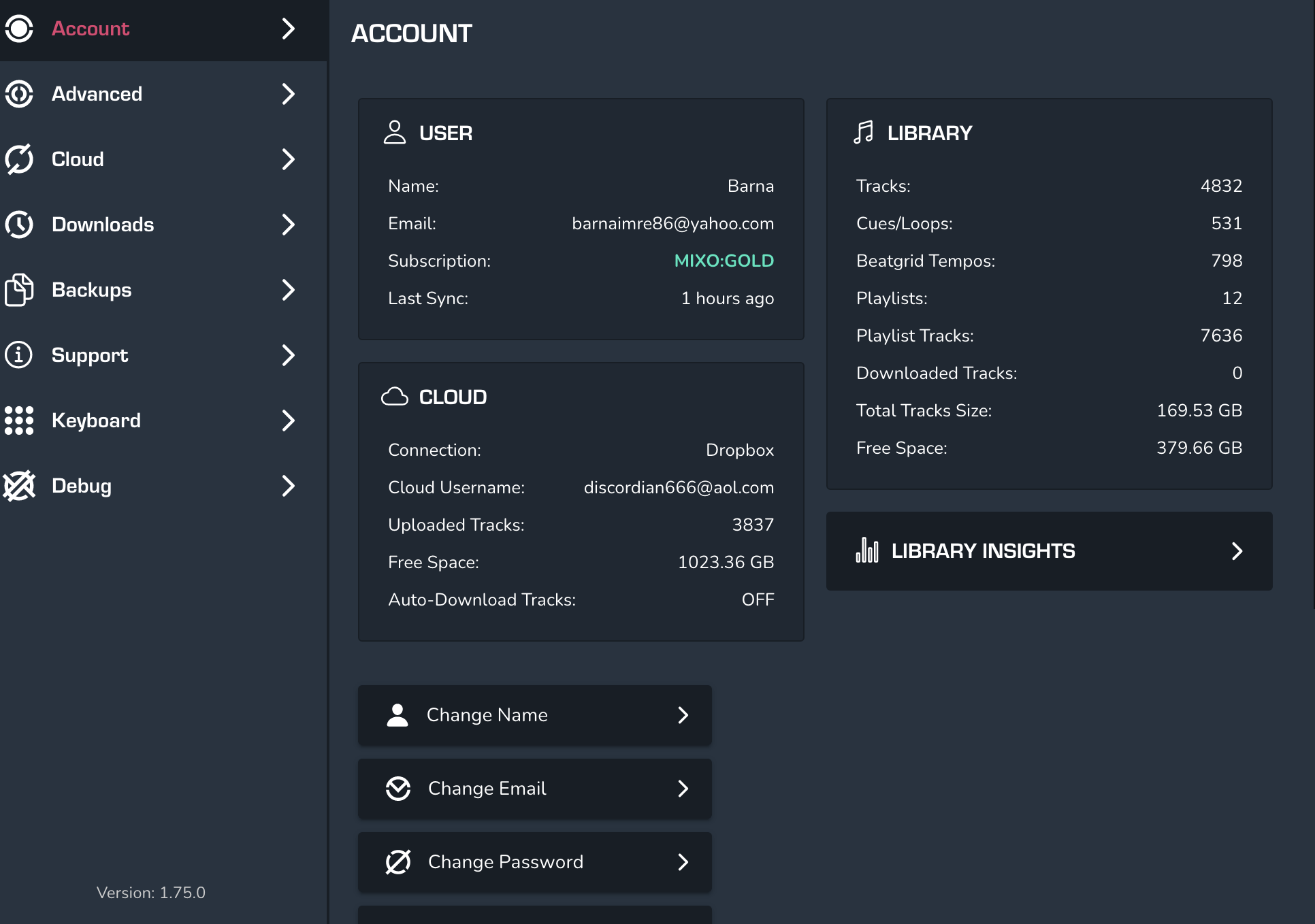Click the Keyboard grid icon

tap(19, 420)
